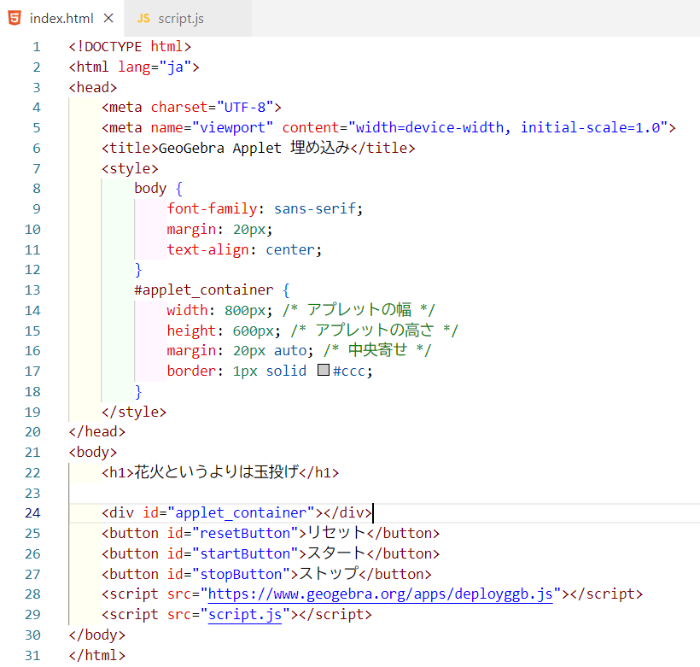Click the closing </body> tag

[97, 635]
